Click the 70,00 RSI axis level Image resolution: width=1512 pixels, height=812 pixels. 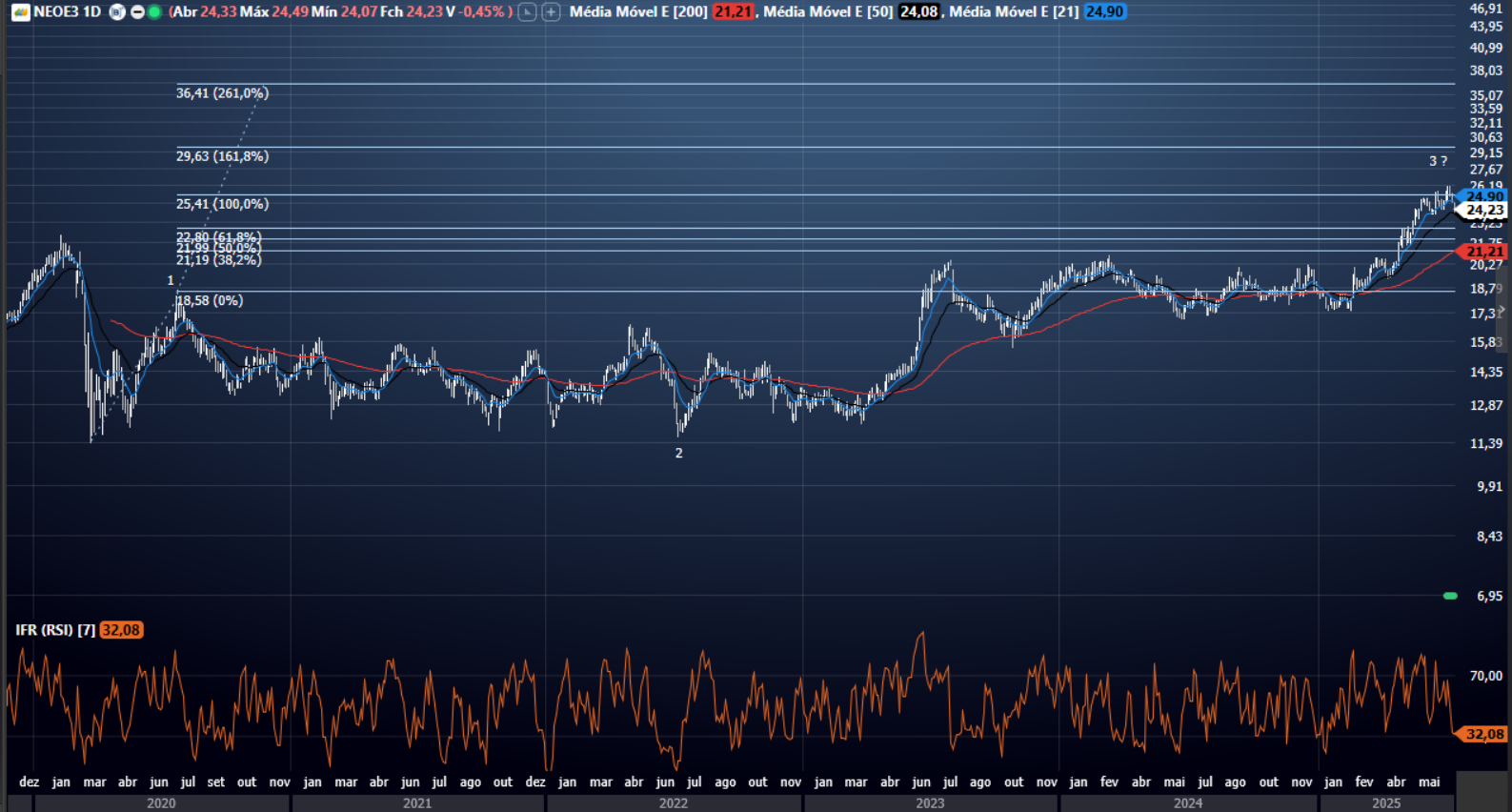pyautogui.click(x=1485, y=676)
